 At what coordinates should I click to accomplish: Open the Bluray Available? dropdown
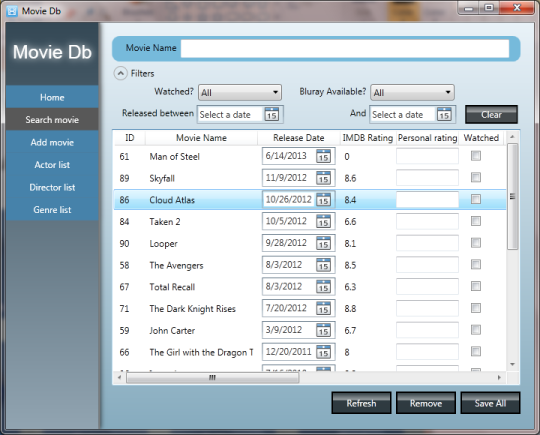coord(412,92)
